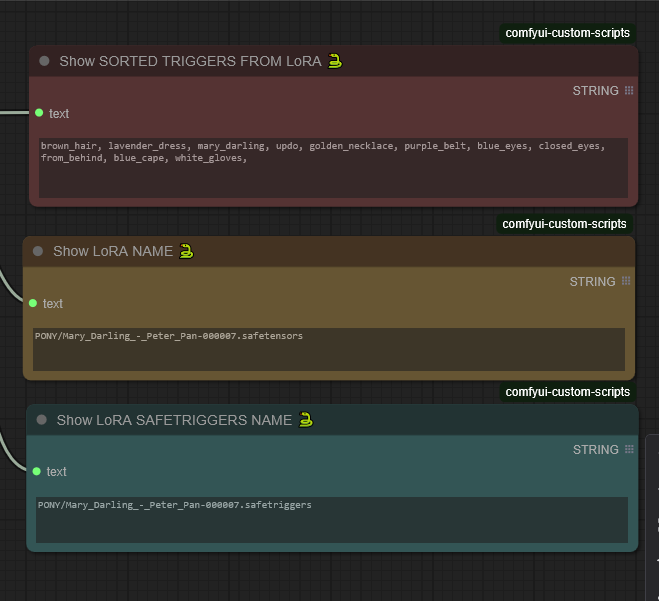This screenshot has width=659, height=601.
Task: Click the safetensors file path text field
Action: pos(328,349)
